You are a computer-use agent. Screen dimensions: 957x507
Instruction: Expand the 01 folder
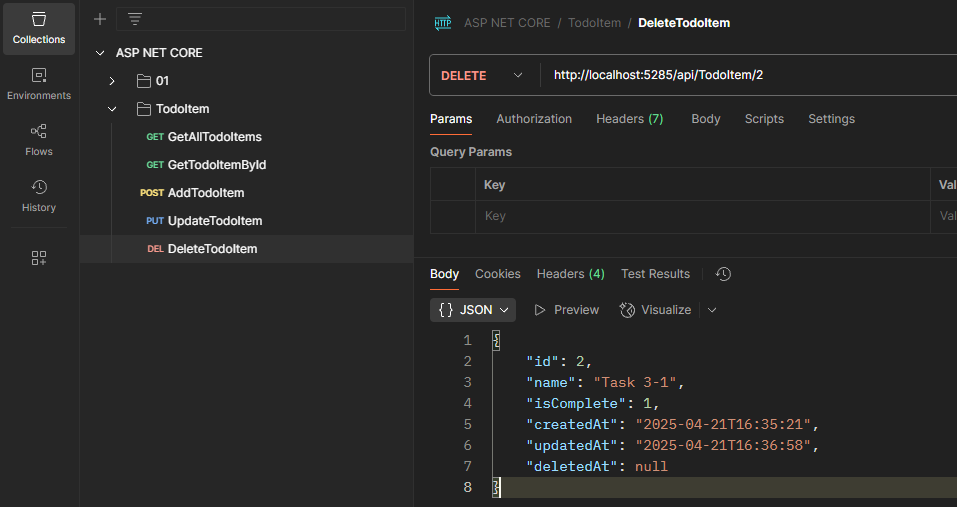click(x=113, y=81)
